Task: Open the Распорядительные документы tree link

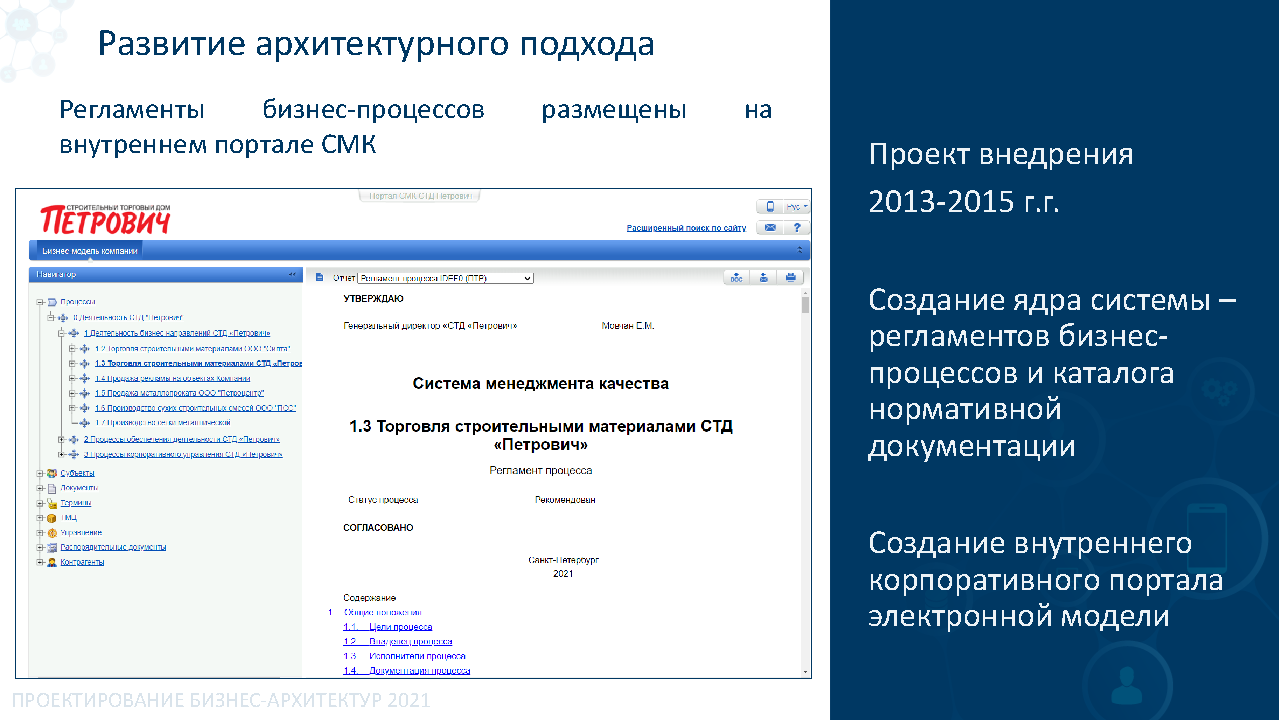Action: pos(113,547)
